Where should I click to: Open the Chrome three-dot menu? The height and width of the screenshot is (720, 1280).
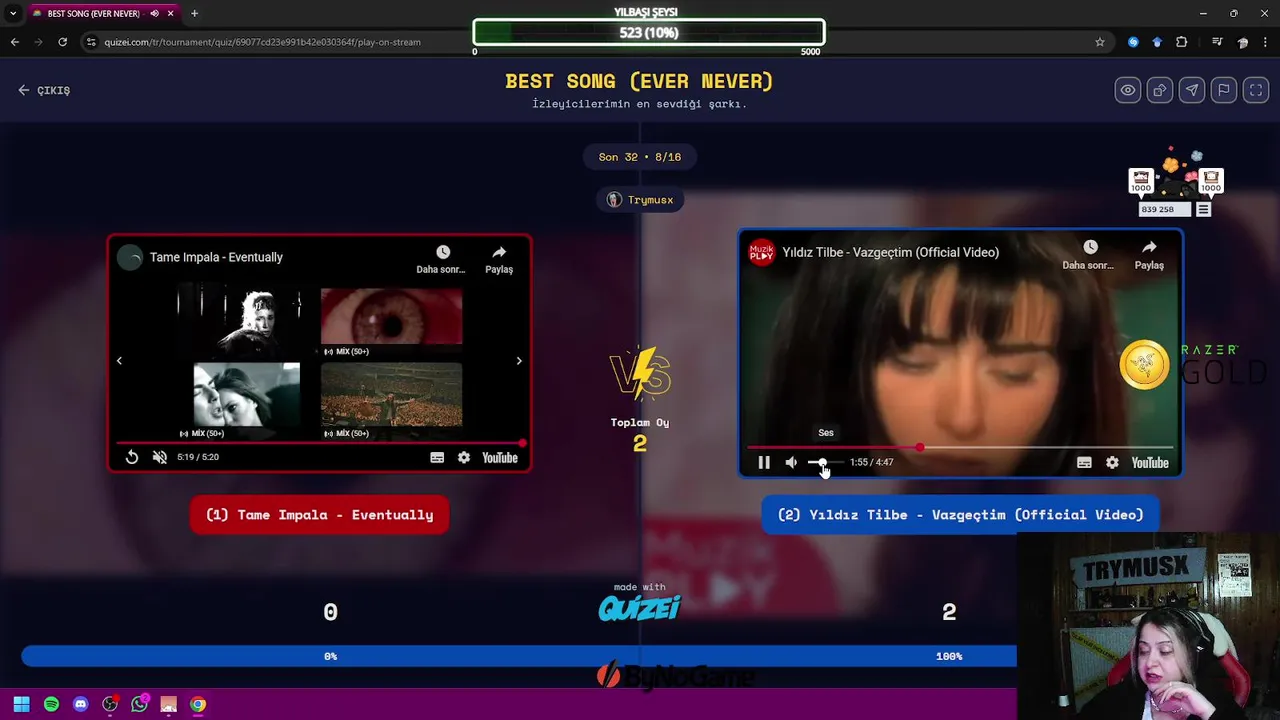click(x=1267, y=42)
